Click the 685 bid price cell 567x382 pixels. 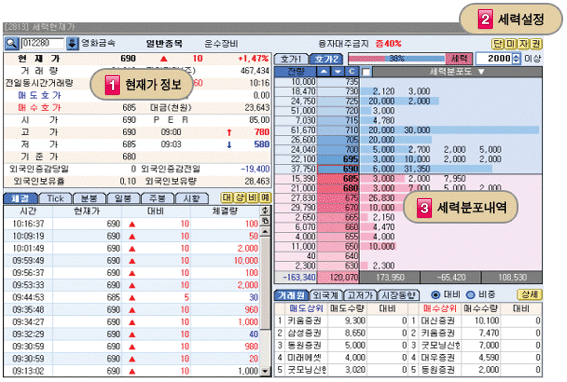338,179
